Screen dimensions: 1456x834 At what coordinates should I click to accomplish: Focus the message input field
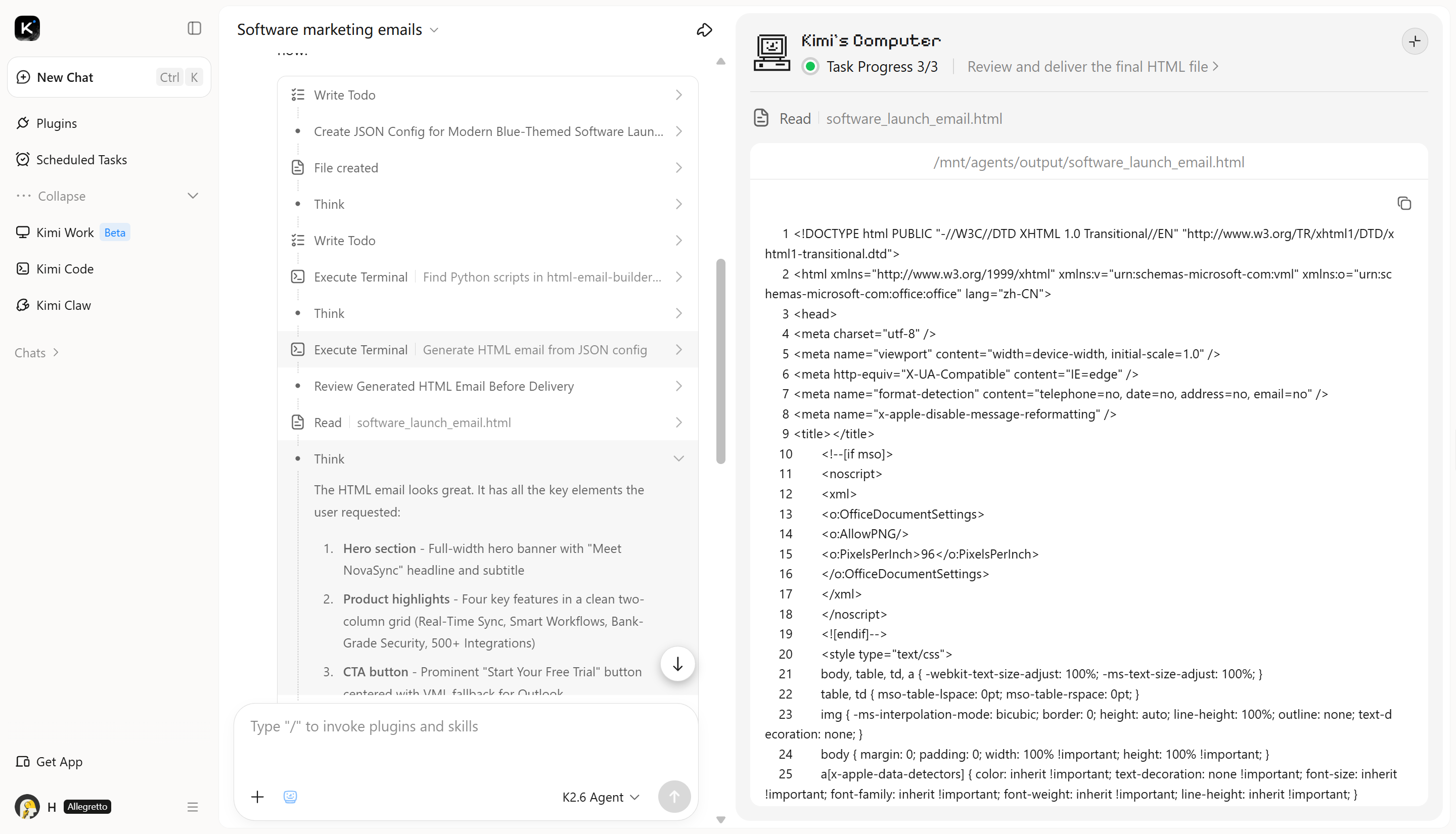pyautogui.click(x=466, y=739)
